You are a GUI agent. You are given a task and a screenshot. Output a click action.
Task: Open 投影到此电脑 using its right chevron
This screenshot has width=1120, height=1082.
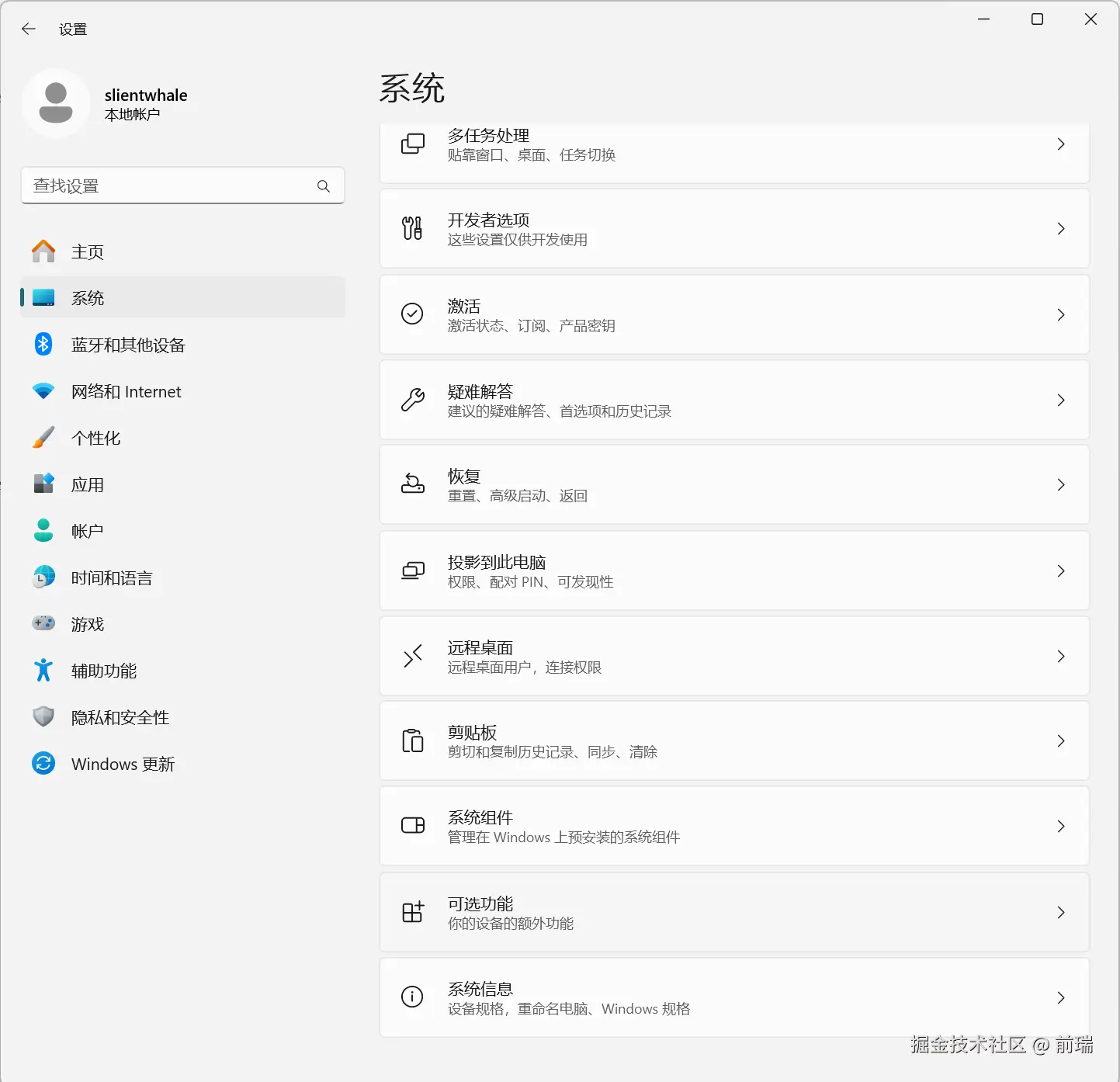point(1061,570)
